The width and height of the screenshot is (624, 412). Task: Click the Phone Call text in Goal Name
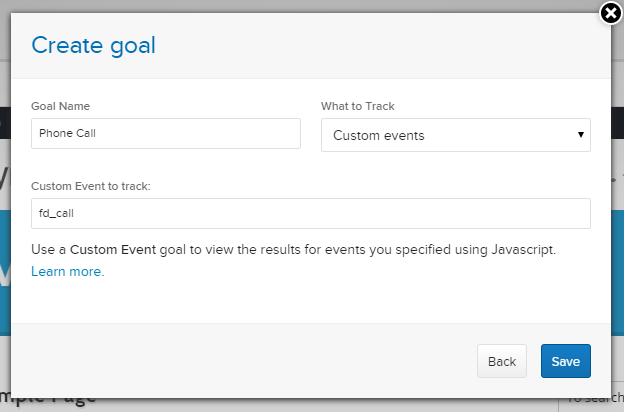(66, 133)
